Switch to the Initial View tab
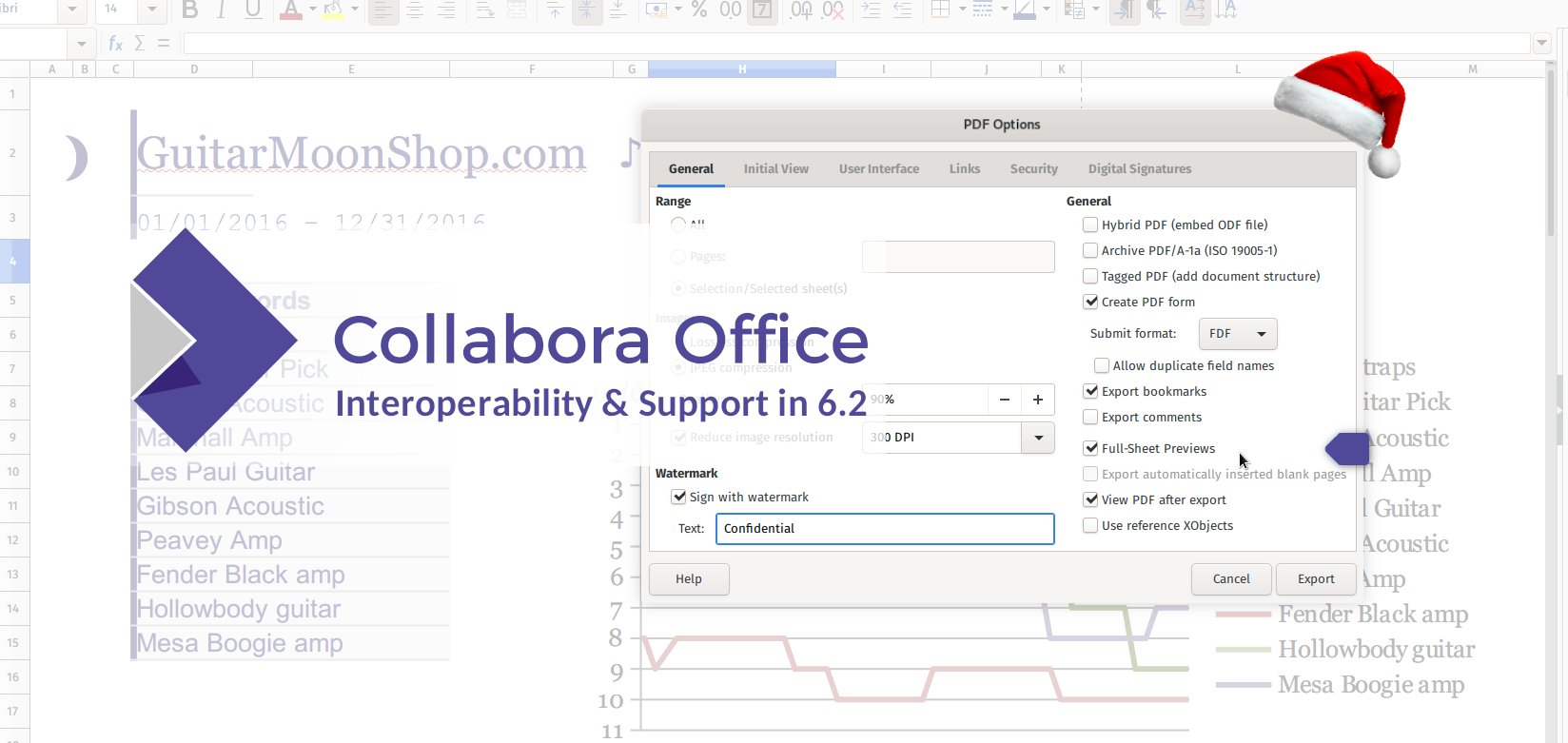The width and height of the screenshot is (1568, 743). click(776, 168)
